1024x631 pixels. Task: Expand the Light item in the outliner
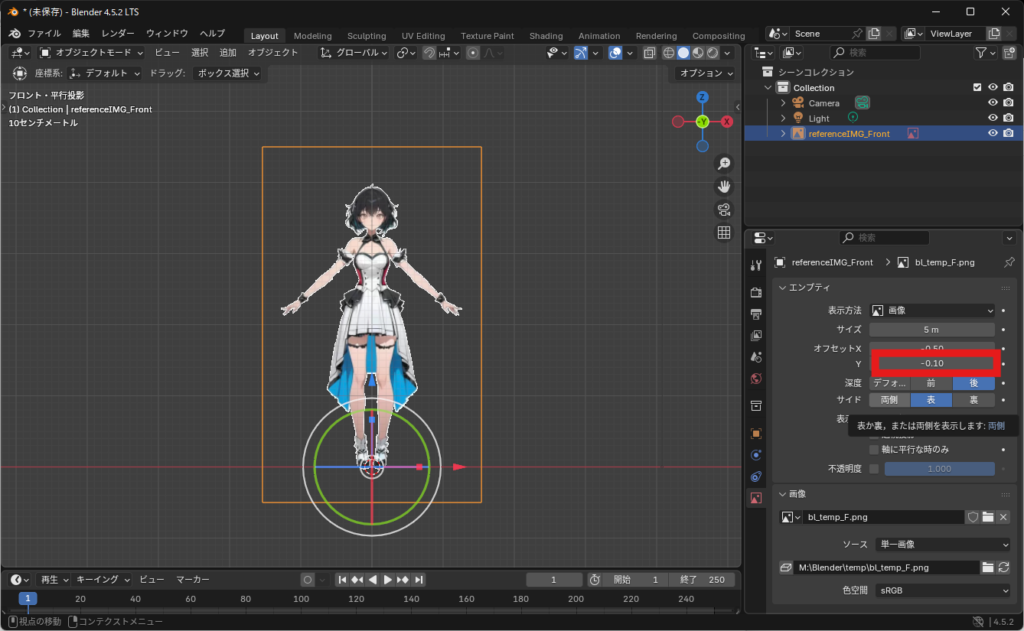coord(782,118)
